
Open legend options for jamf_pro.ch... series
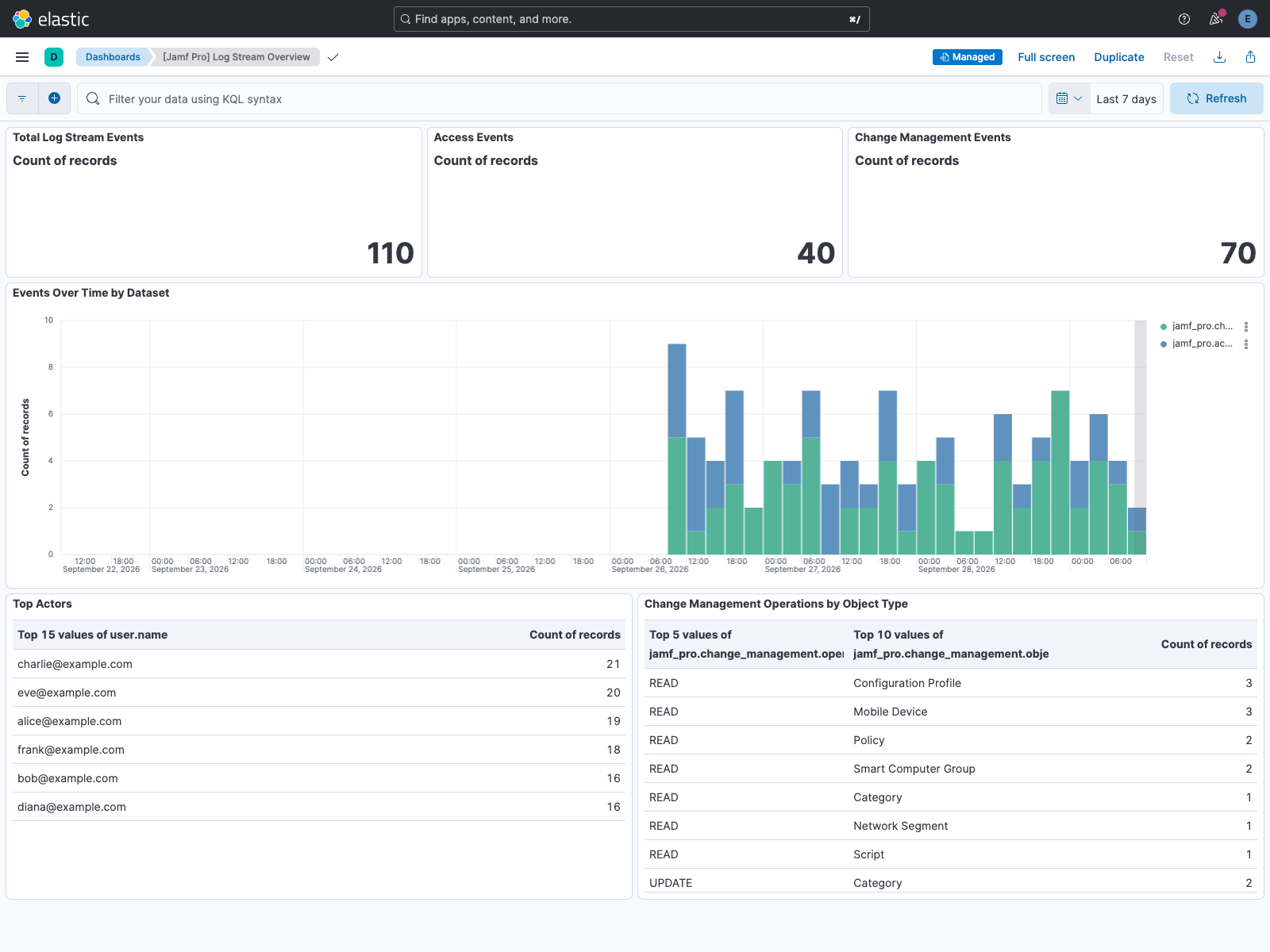coord(1246,327)
